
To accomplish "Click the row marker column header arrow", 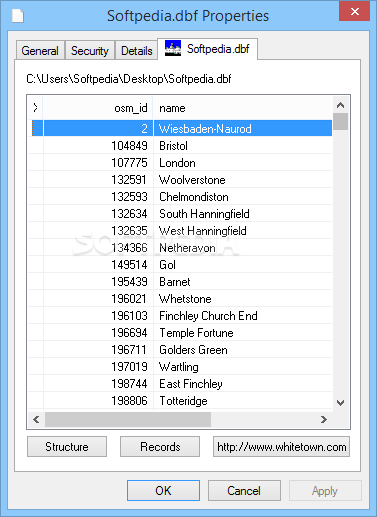I will pyautogui.click(x=36, y=108).
